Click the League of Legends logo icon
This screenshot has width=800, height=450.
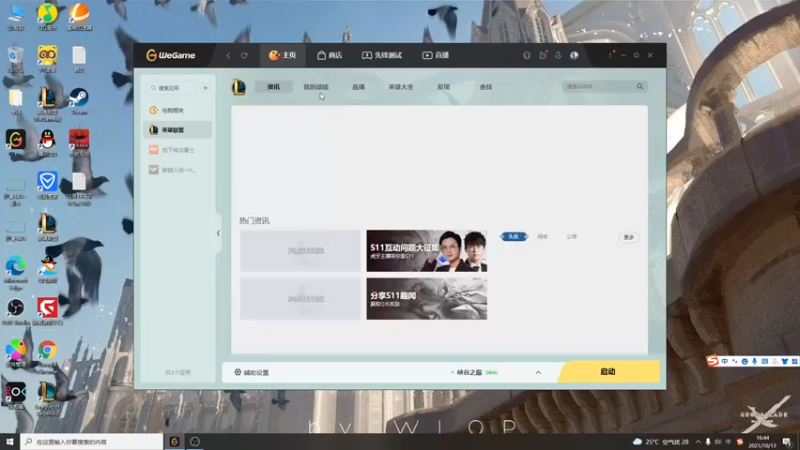(239, 87)
